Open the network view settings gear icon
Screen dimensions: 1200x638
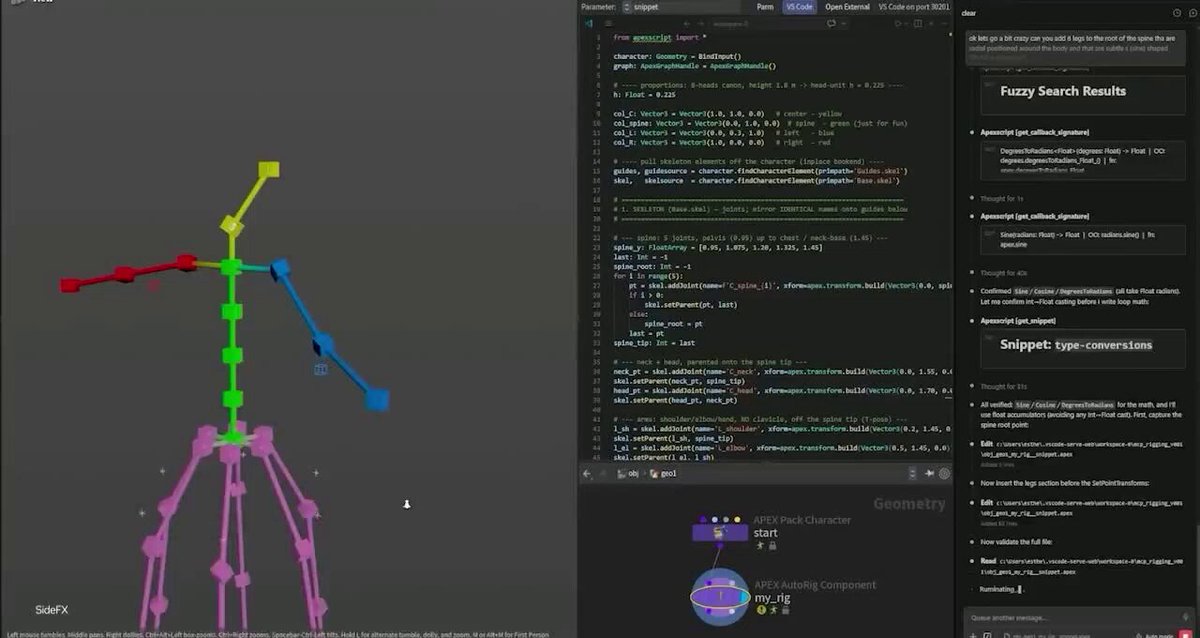(944, 474)
